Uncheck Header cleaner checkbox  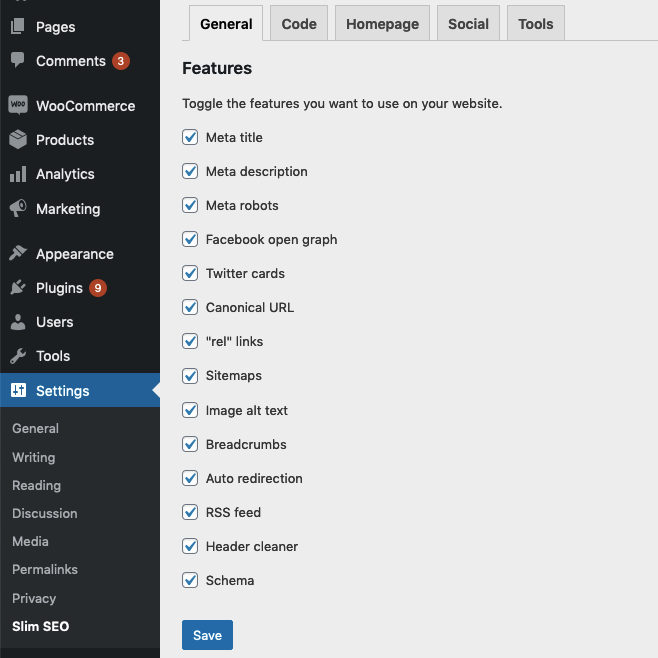tap(190, 546)
